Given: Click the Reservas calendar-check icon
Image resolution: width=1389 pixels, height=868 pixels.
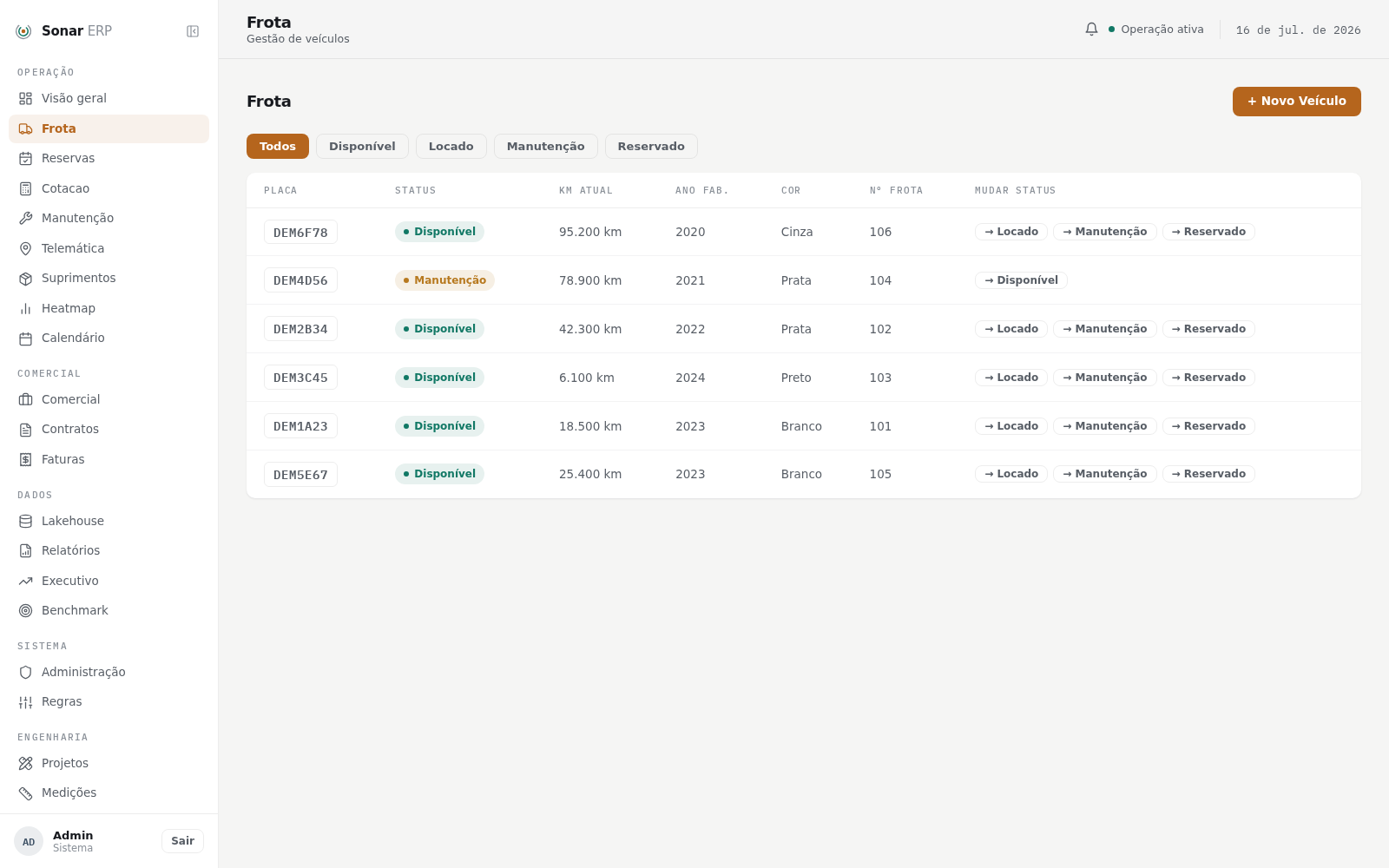Looking at the screenshot, I should click(26, 159).
